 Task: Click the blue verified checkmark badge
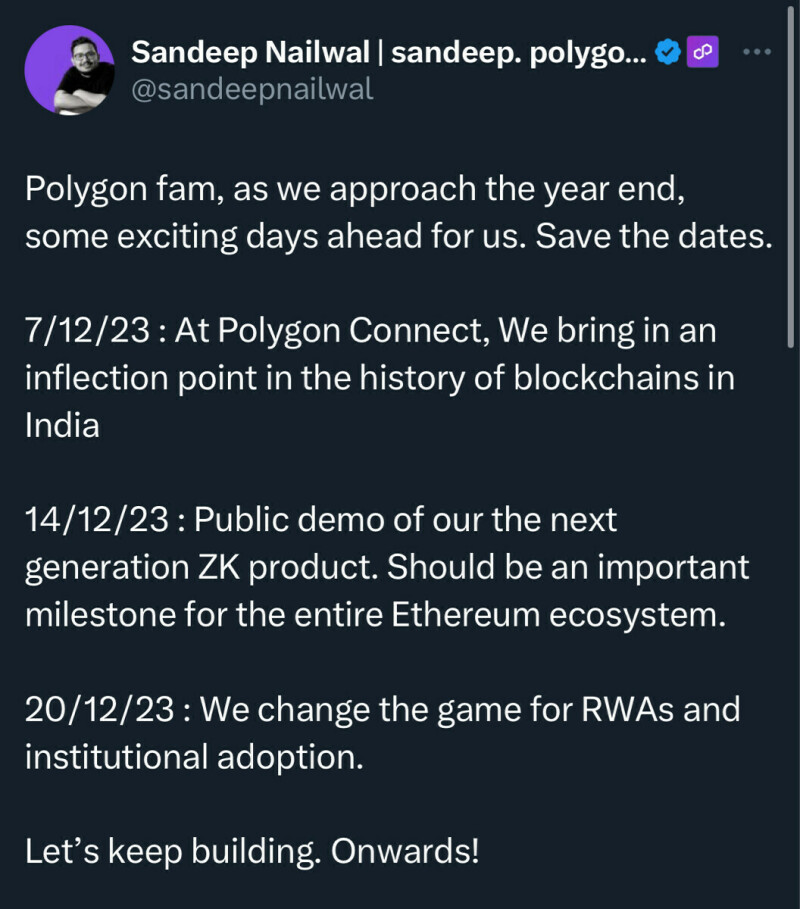(668, 52)
